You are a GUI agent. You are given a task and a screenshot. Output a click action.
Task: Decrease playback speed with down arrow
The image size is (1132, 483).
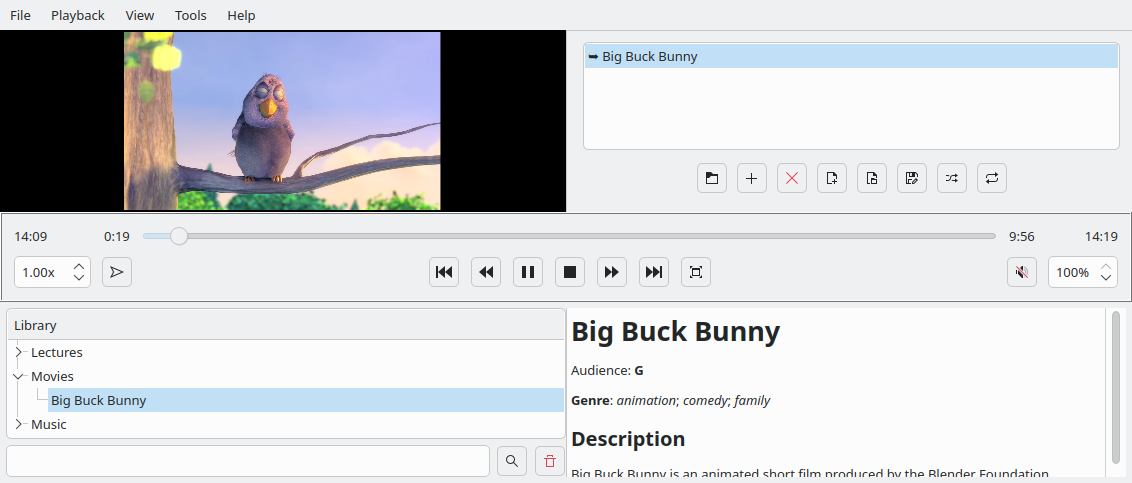pyautogui.click(x=79, y=278)
